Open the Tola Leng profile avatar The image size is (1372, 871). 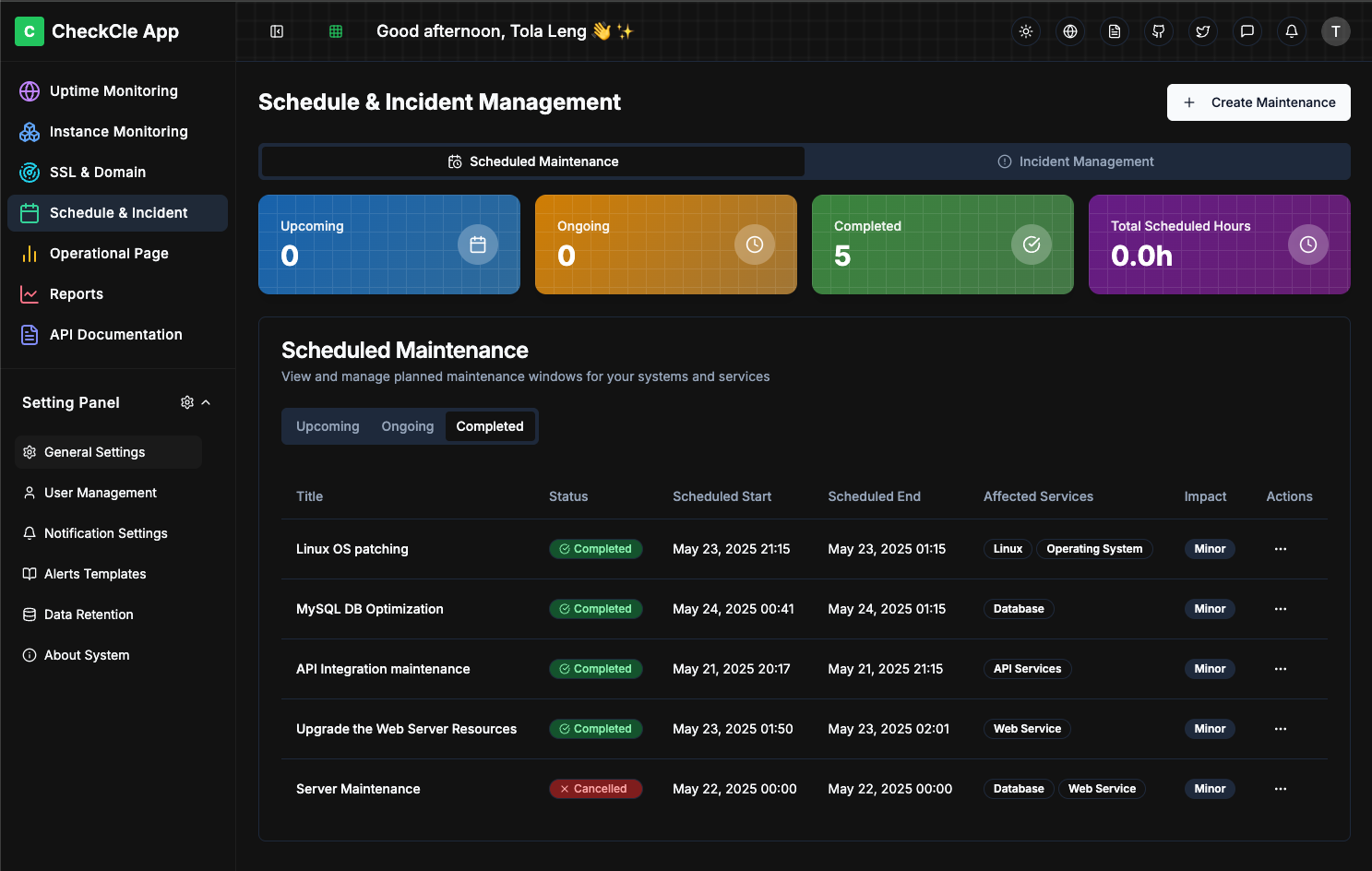click(x=1335, y=30)
